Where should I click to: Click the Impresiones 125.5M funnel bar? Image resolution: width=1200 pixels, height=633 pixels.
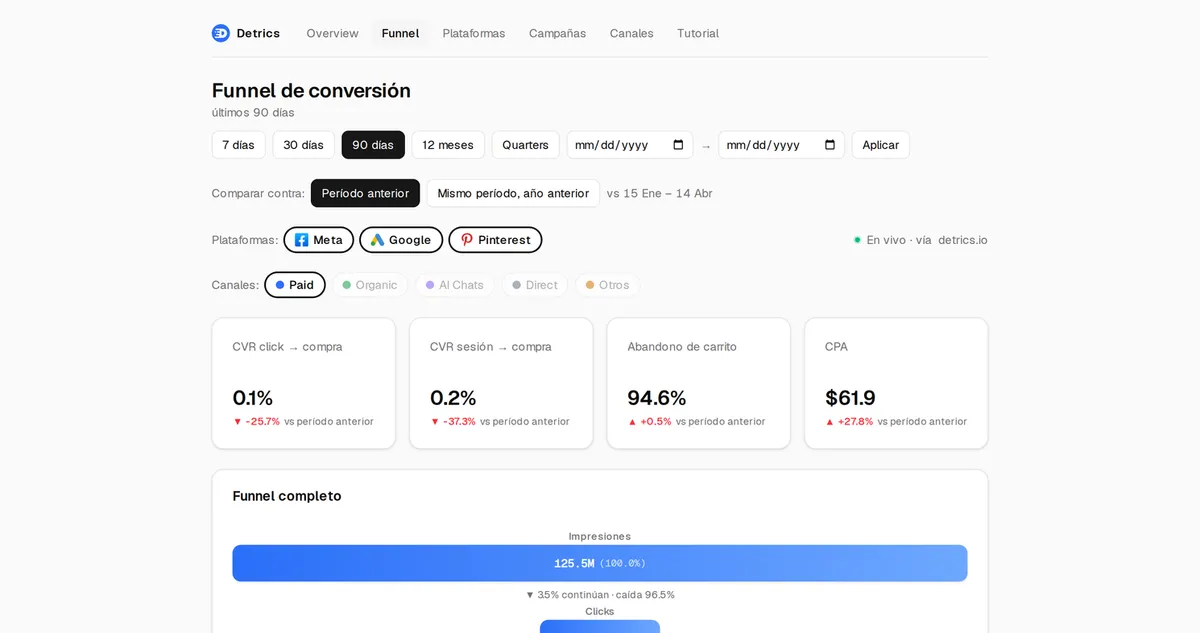pos(600,563)
